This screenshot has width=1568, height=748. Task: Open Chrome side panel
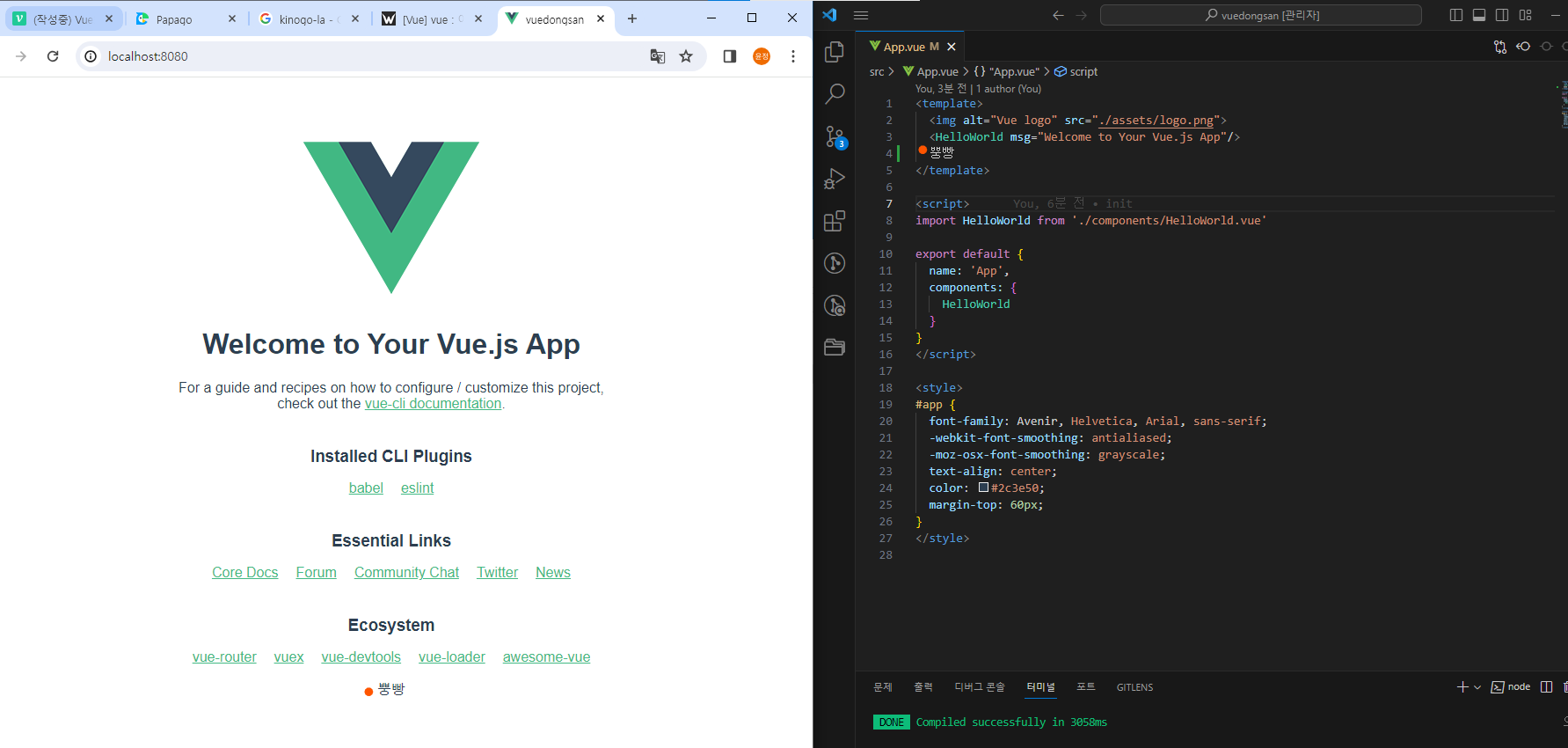point(729,56)
